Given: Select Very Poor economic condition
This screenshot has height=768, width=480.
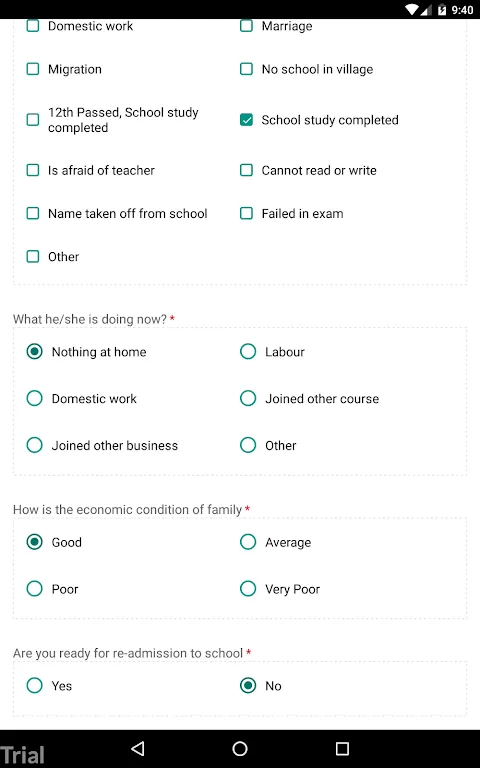Looking at the screenshot, I should [x=248, y=589].
